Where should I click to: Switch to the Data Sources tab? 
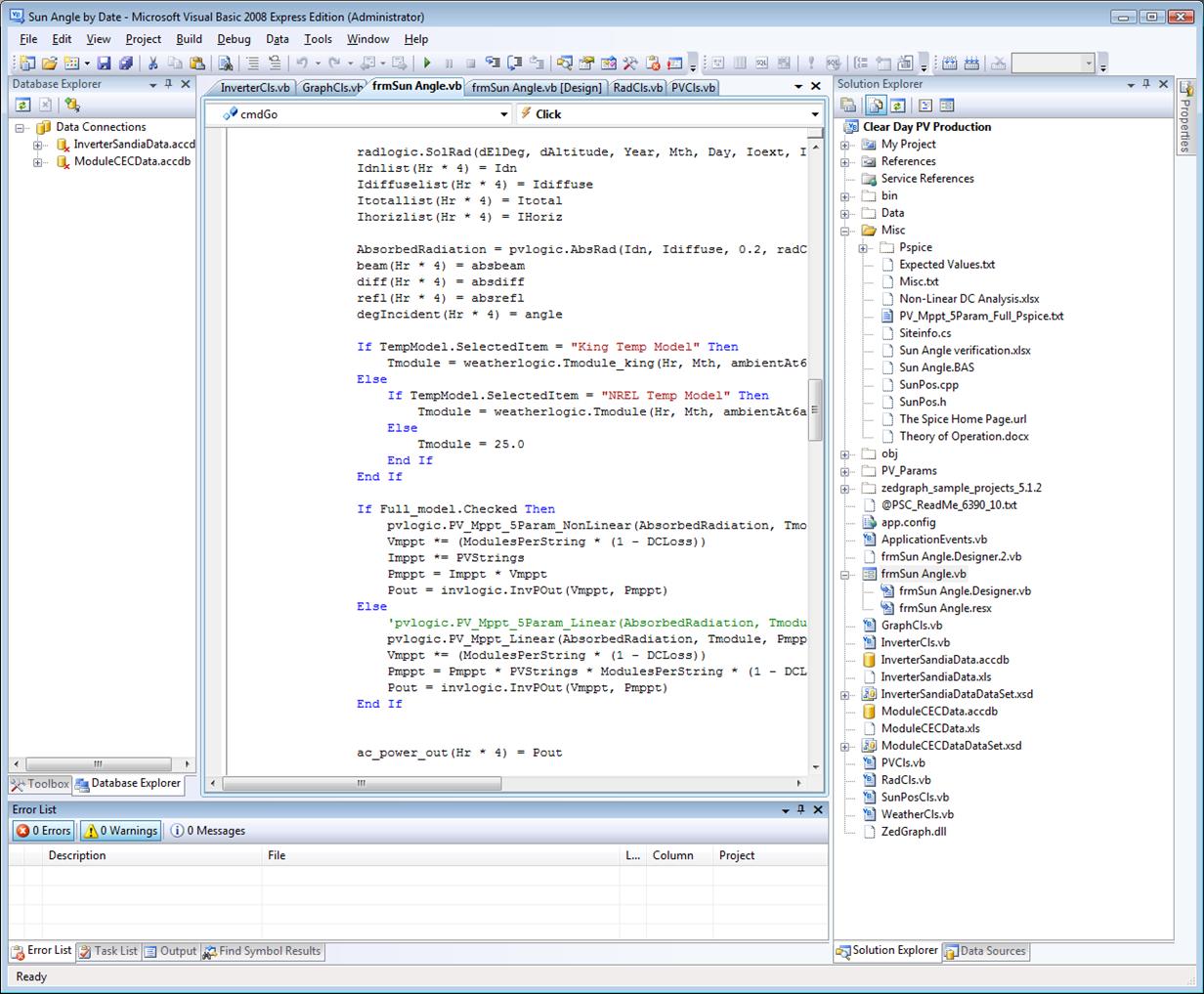(985, 951)
